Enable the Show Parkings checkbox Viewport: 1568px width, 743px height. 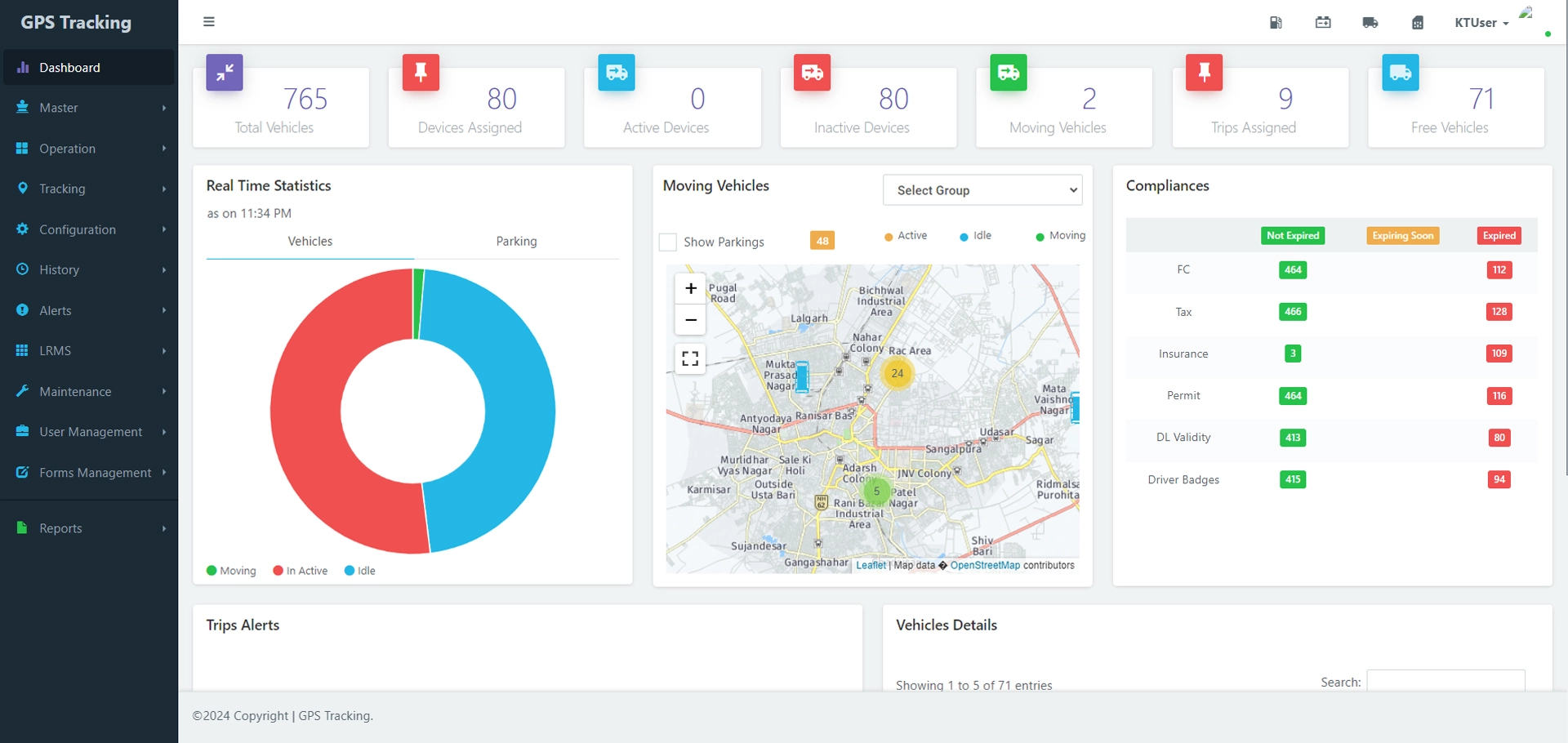pos(668,242)
